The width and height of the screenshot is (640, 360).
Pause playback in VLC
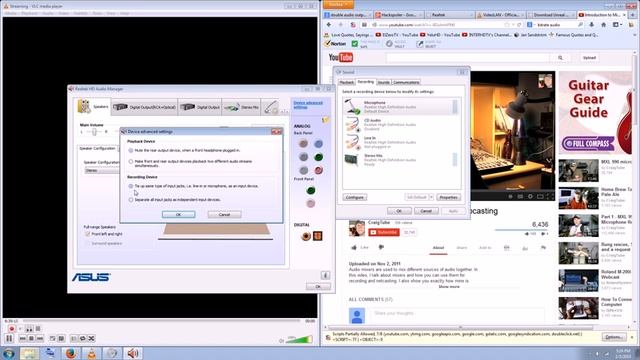point(9,338)
